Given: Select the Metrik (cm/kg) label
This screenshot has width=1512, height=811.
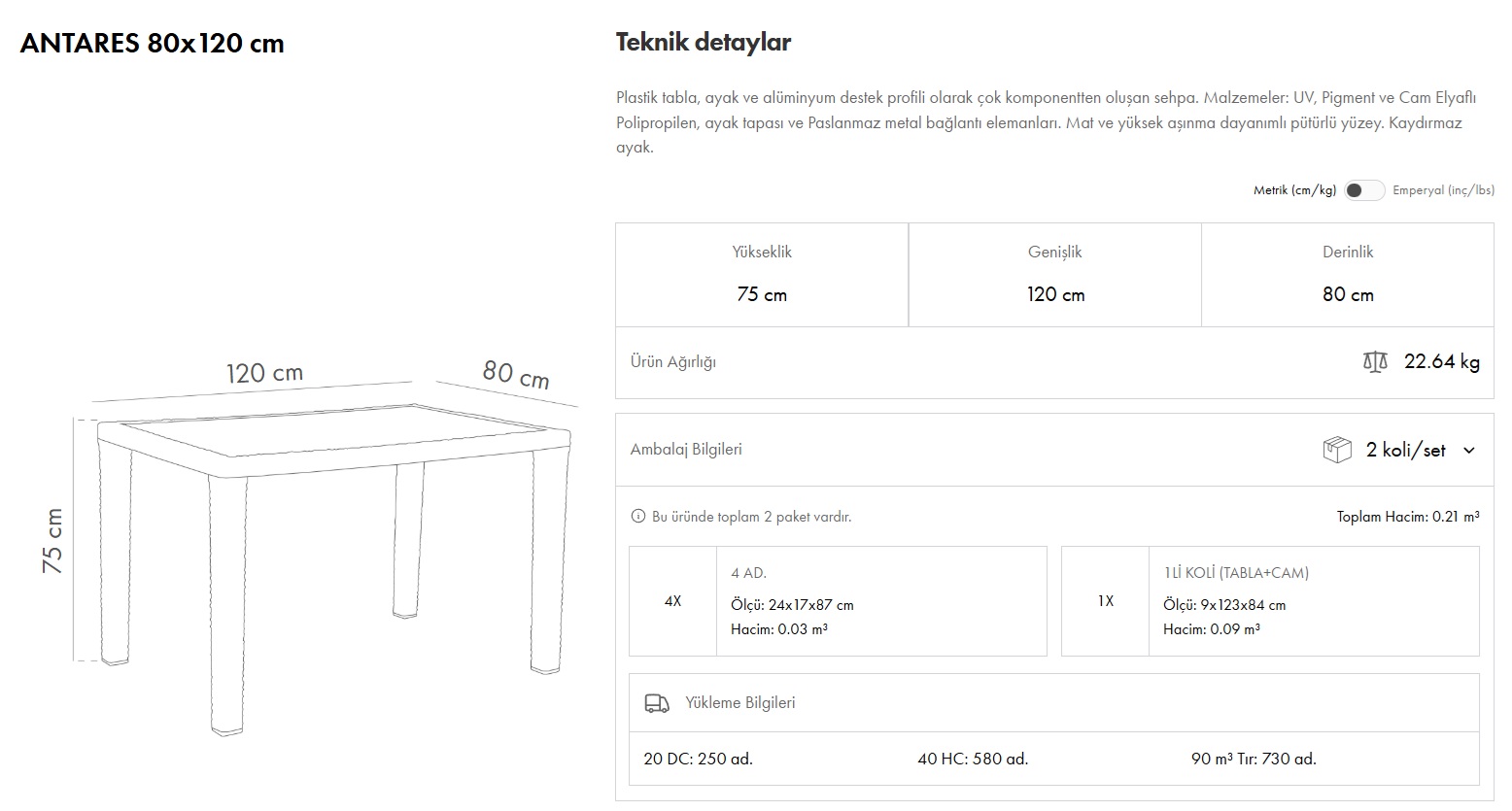Looking at the screenshot, I should tap(1294, 190).
